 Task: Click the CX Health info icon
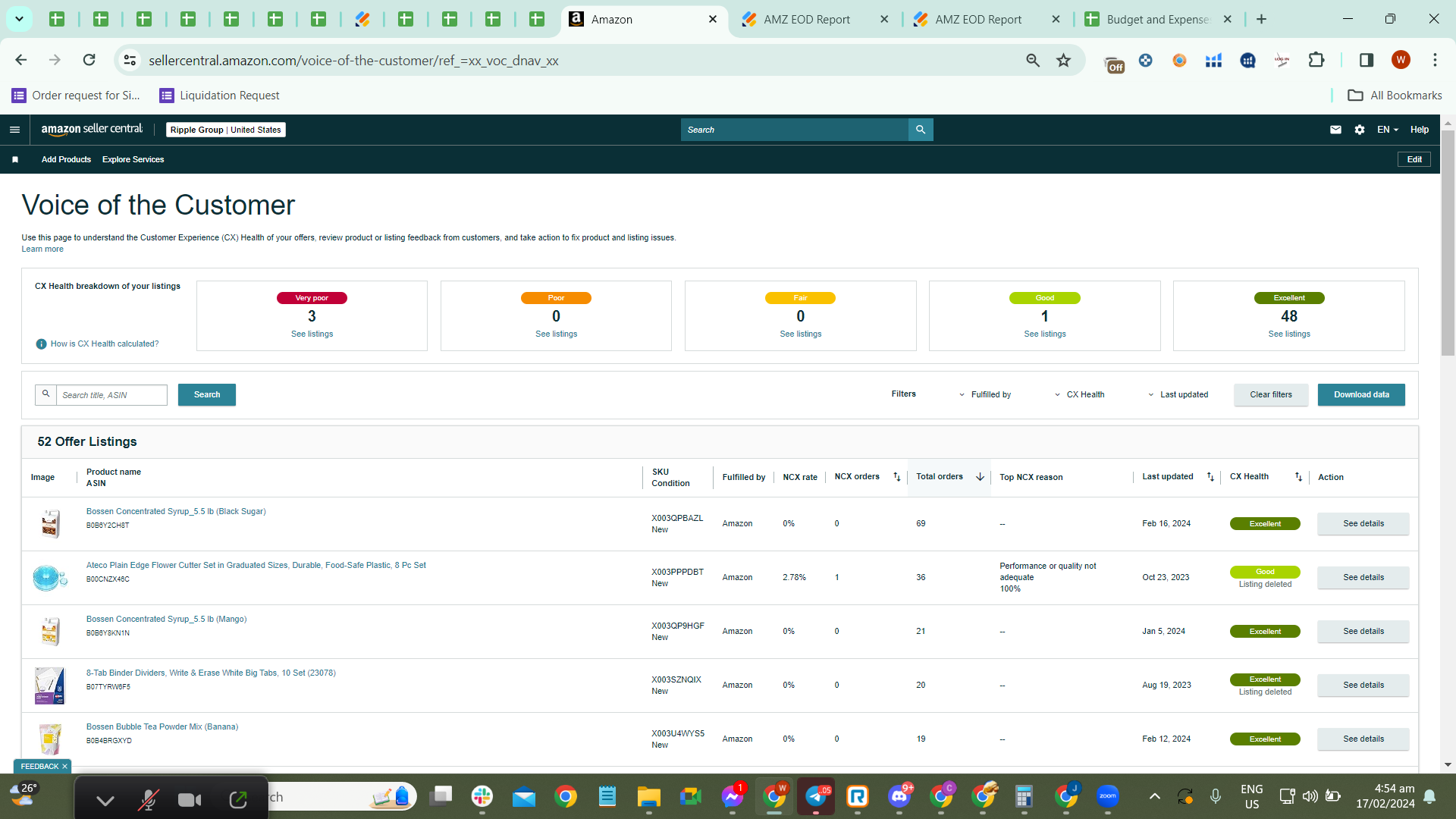(x=42, y=344)
